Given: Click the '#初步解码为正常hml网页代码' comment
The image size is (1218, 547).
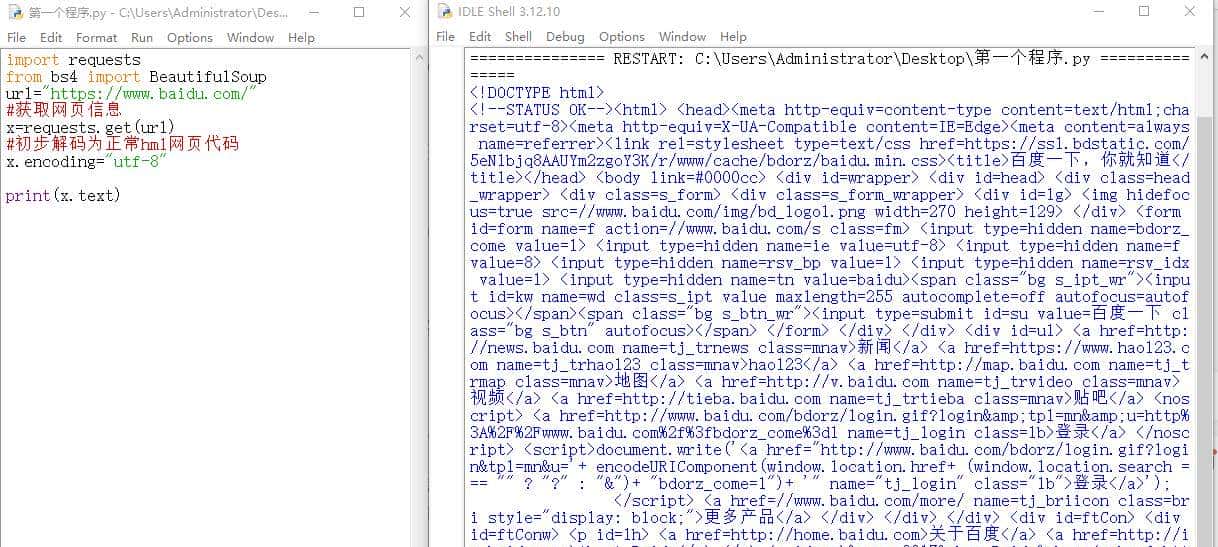Looking at the screenshot, I should click(122, 143).
